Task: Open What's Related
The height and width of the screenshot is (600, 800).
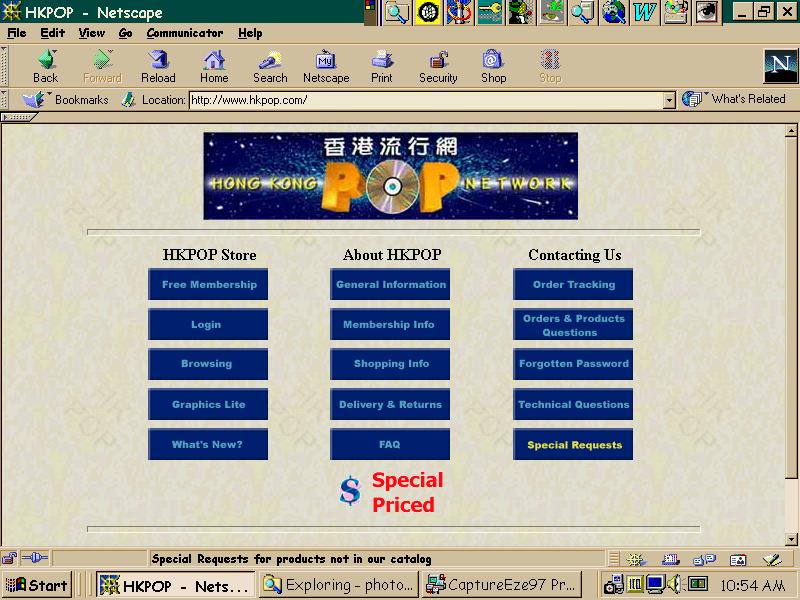Action: click(x=734, y=99)
